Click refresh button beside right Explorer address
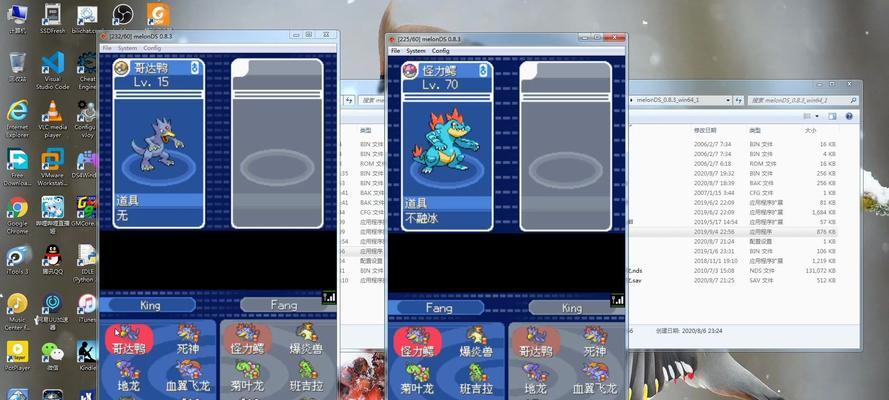The height and width of the screenshot is (400, 889). tap(738, 100)
